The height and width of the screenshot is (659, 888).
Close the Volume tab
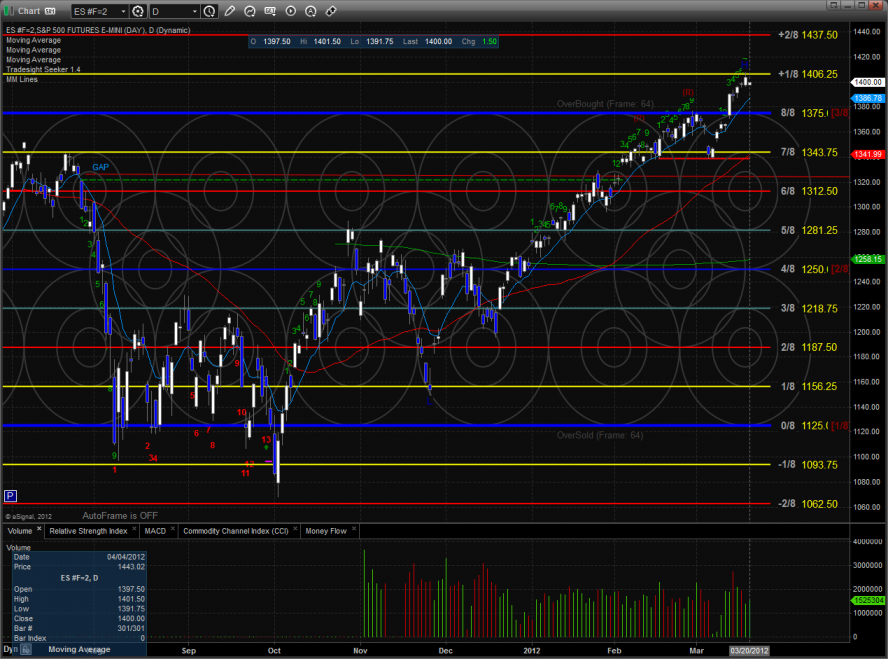(39, 529)
